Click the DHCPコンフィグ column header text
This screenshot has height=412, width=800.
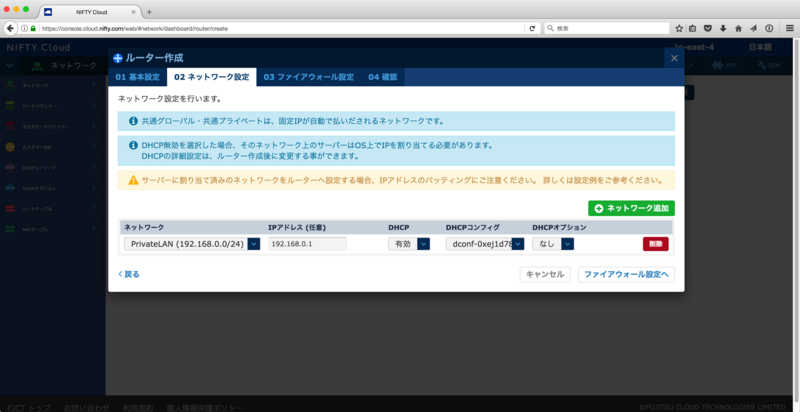pos(472,227)
